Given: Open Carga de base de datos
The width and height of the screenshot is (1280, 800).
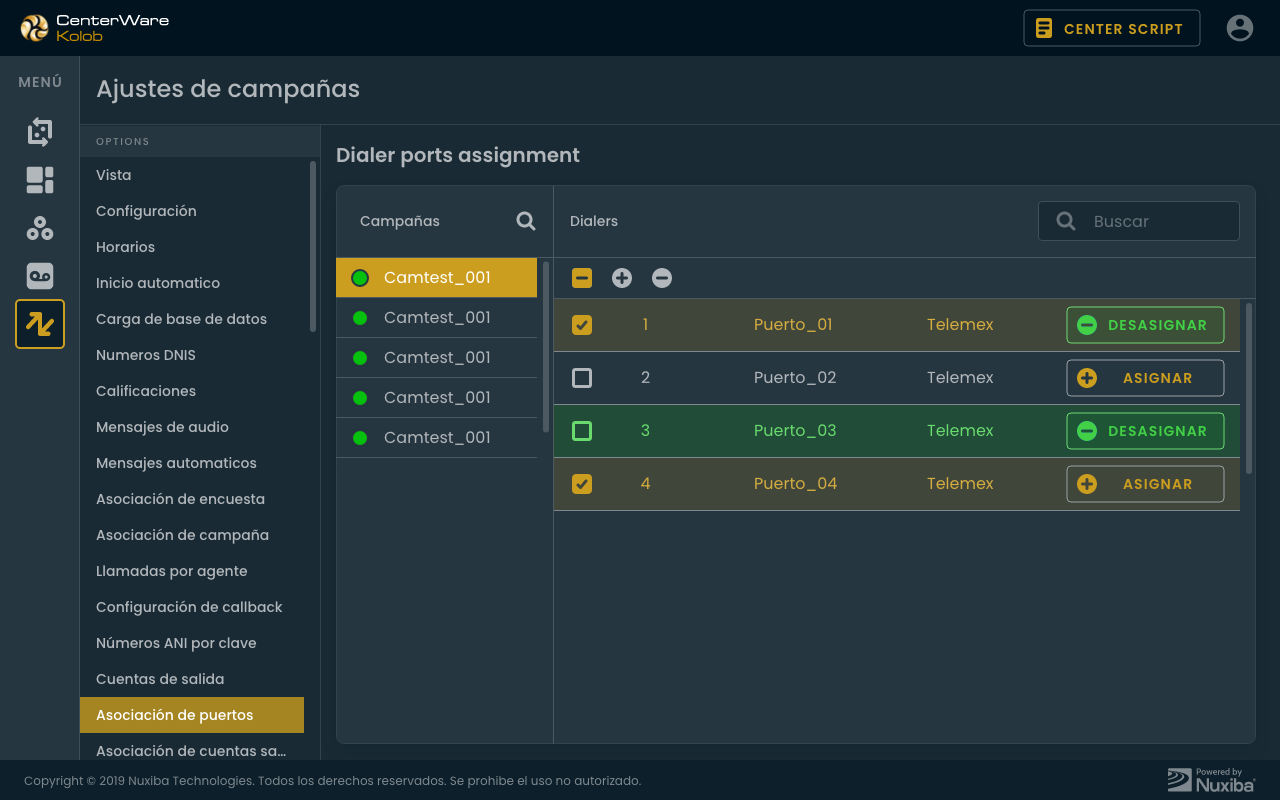Looking at the screenshot, I should (192, 319).
